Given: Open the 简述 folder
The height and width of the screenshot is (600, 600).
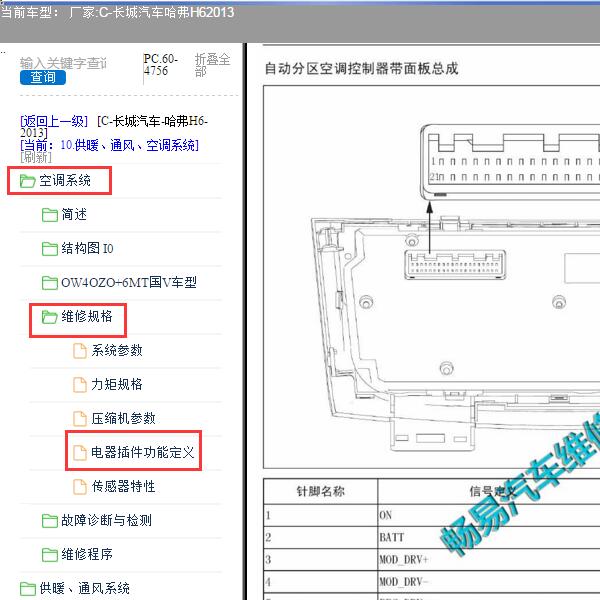Looking at the screenshot, I should 74,214.
